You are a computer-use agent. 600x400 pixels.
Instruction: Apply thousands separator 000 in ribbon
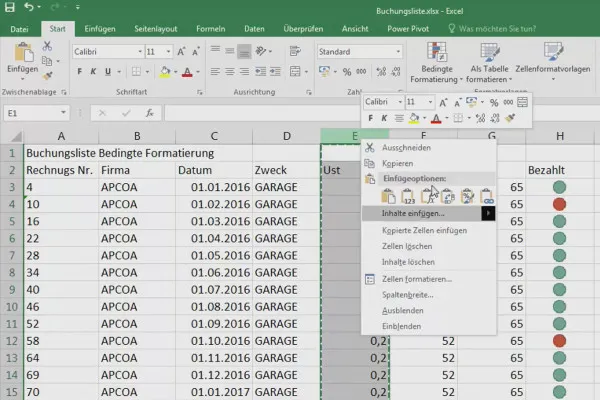point(361,72)
